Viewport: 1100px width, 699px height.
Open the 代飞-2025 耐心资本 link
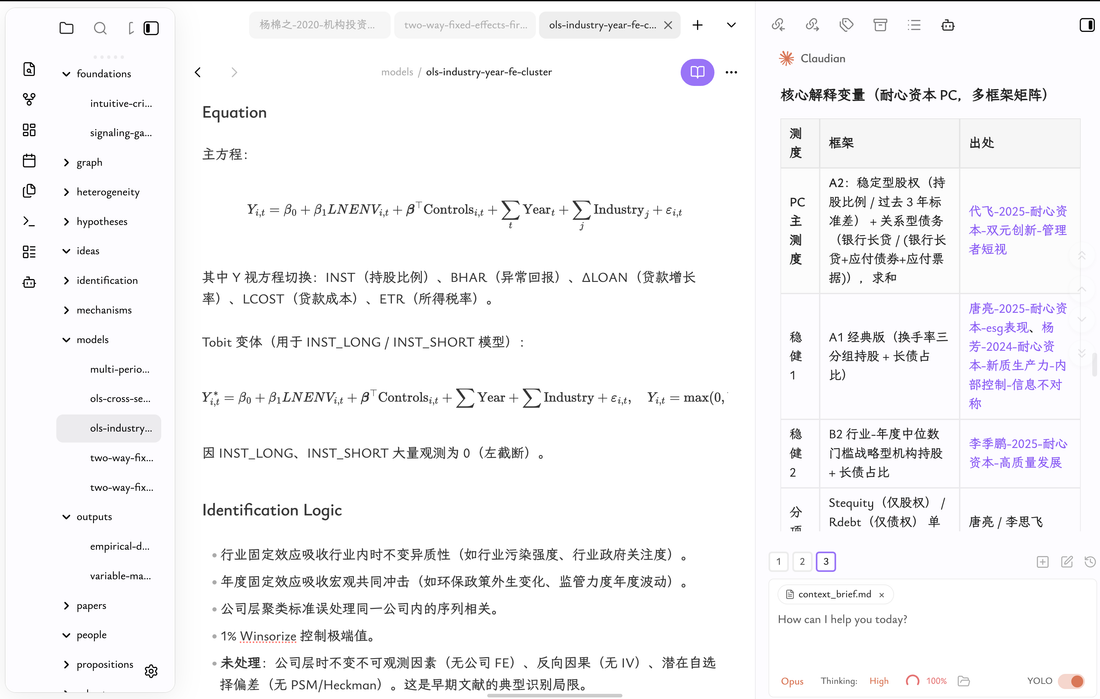click(1017, 230)
